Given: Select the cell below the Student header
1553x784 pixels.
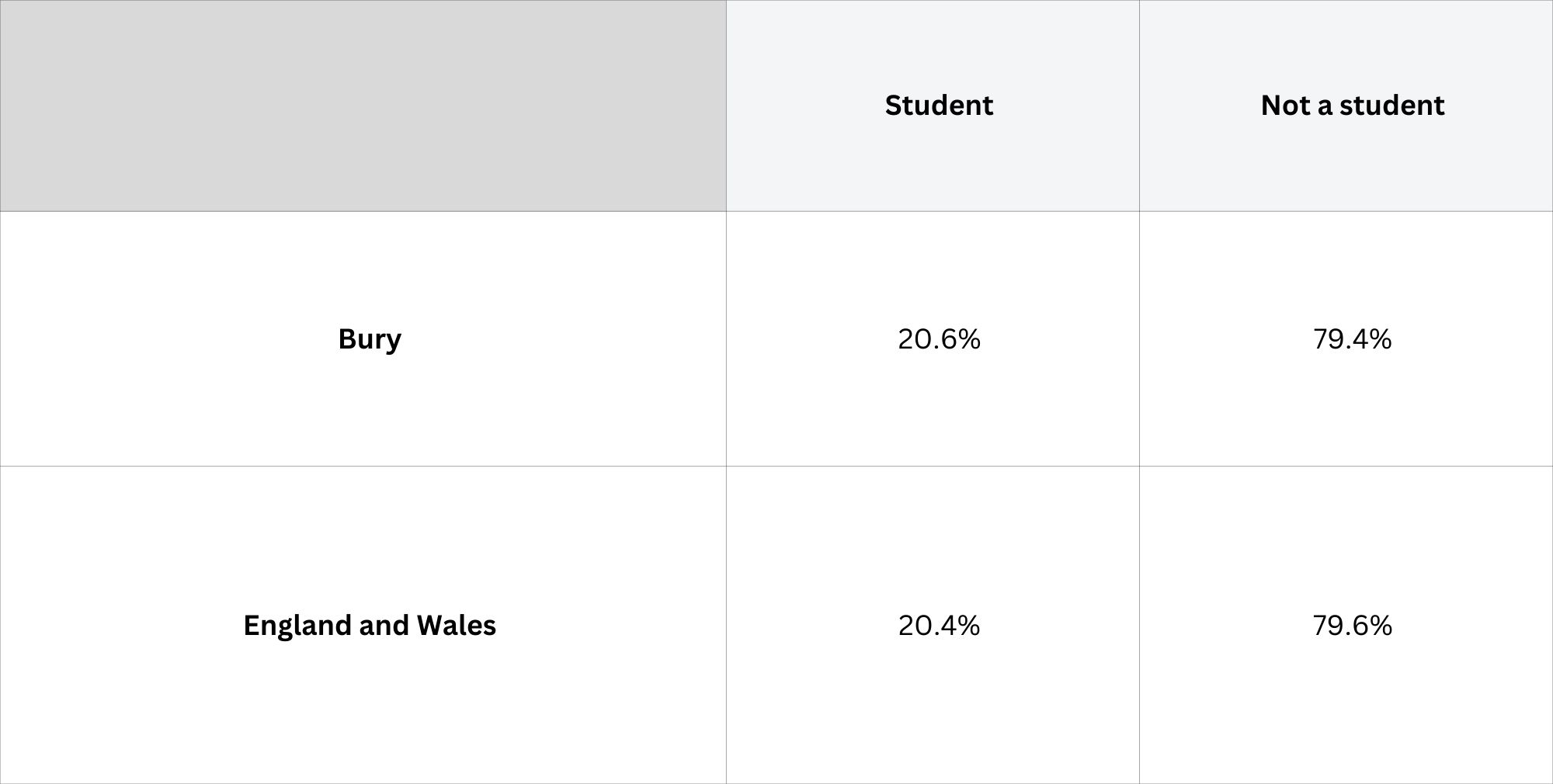Looking at the screenshot, I should (x=939, y=339).
